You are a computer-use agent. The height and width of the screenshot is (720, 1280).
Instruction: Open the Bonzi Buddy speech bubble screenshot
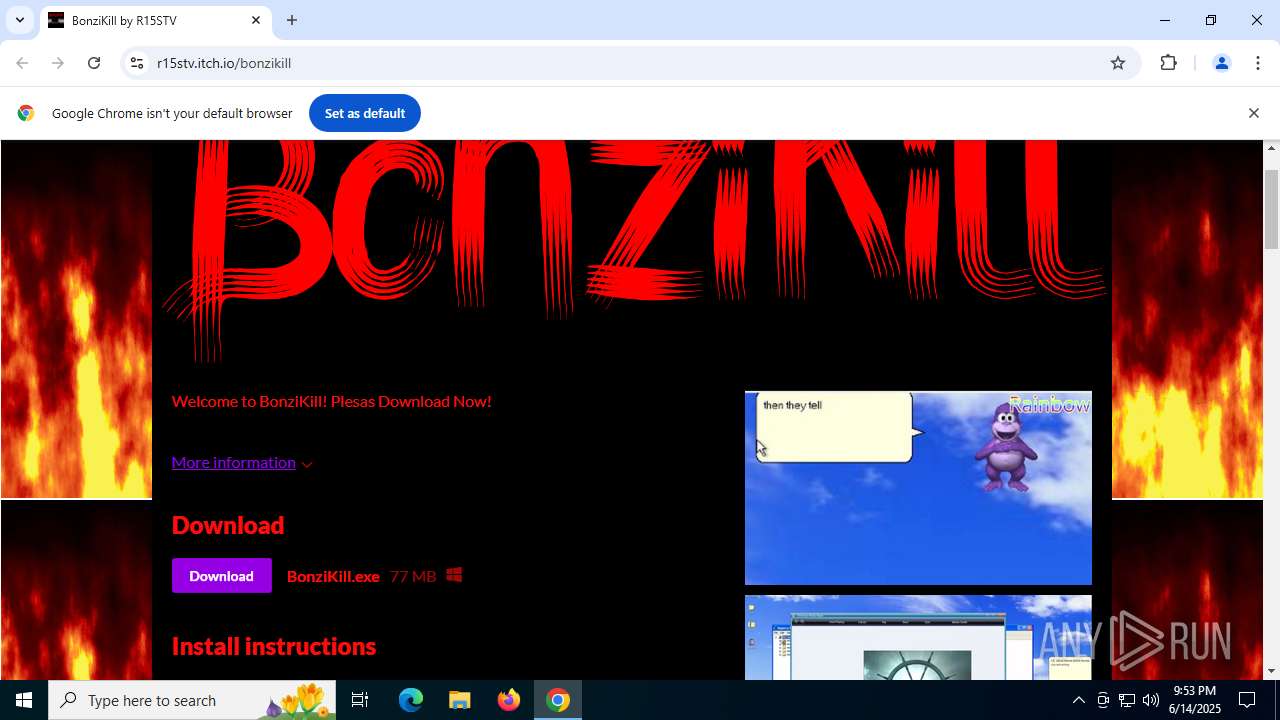pyautogui.click(x=918, y=487)
